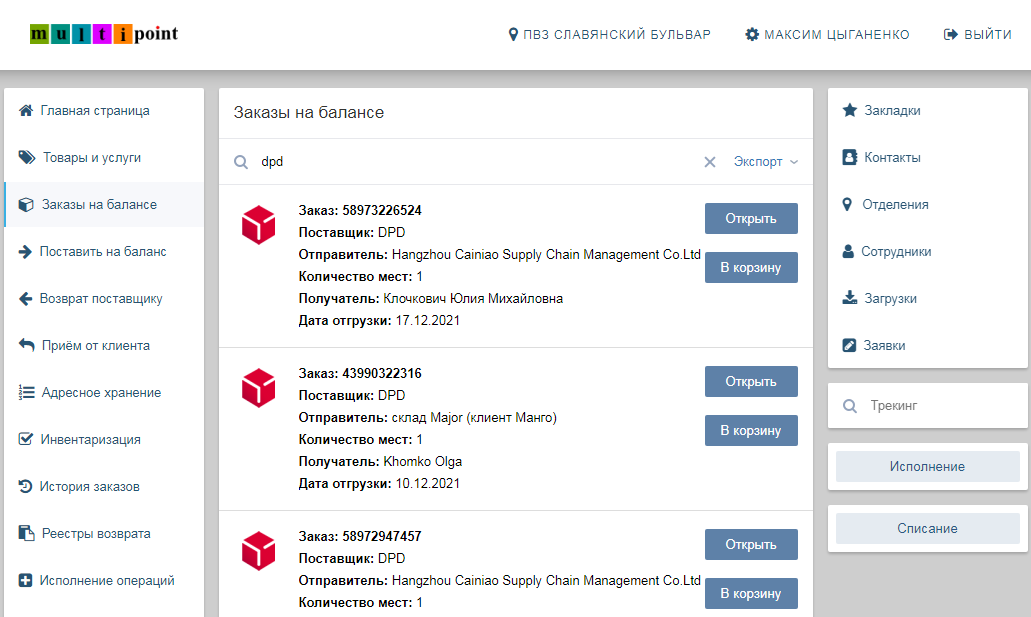
Task: Open Сотрудники link in right panel
Action: point(927,251)
